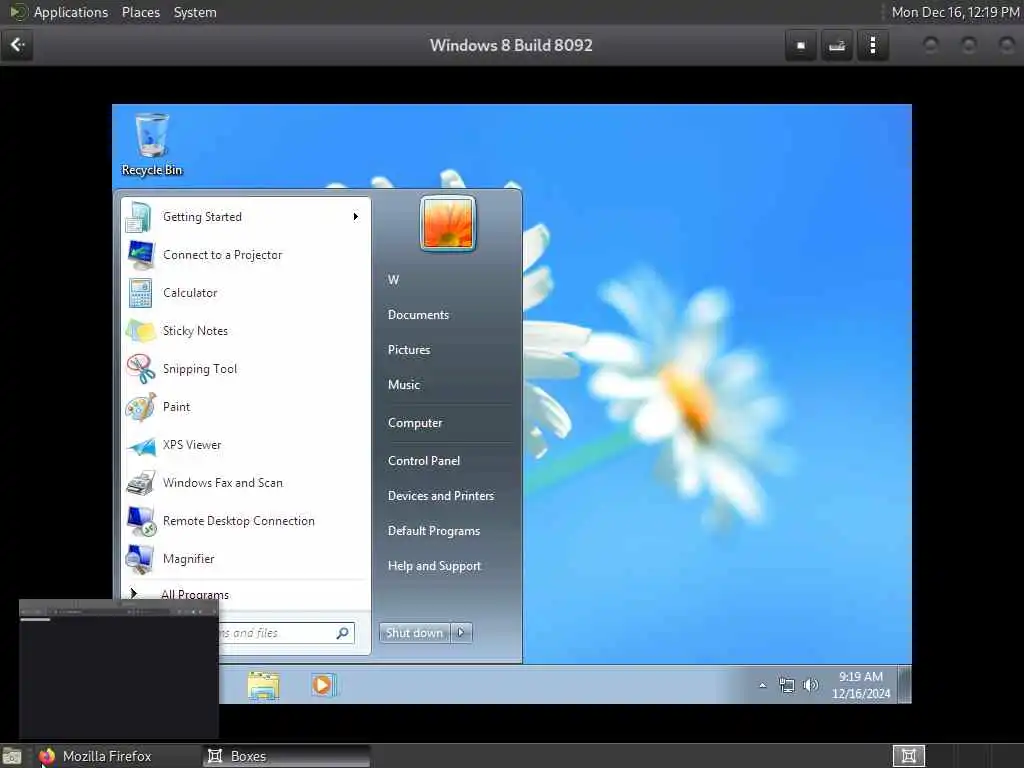Open Boxes three-dot menu

pyautogui.click(x=872, y=46)
